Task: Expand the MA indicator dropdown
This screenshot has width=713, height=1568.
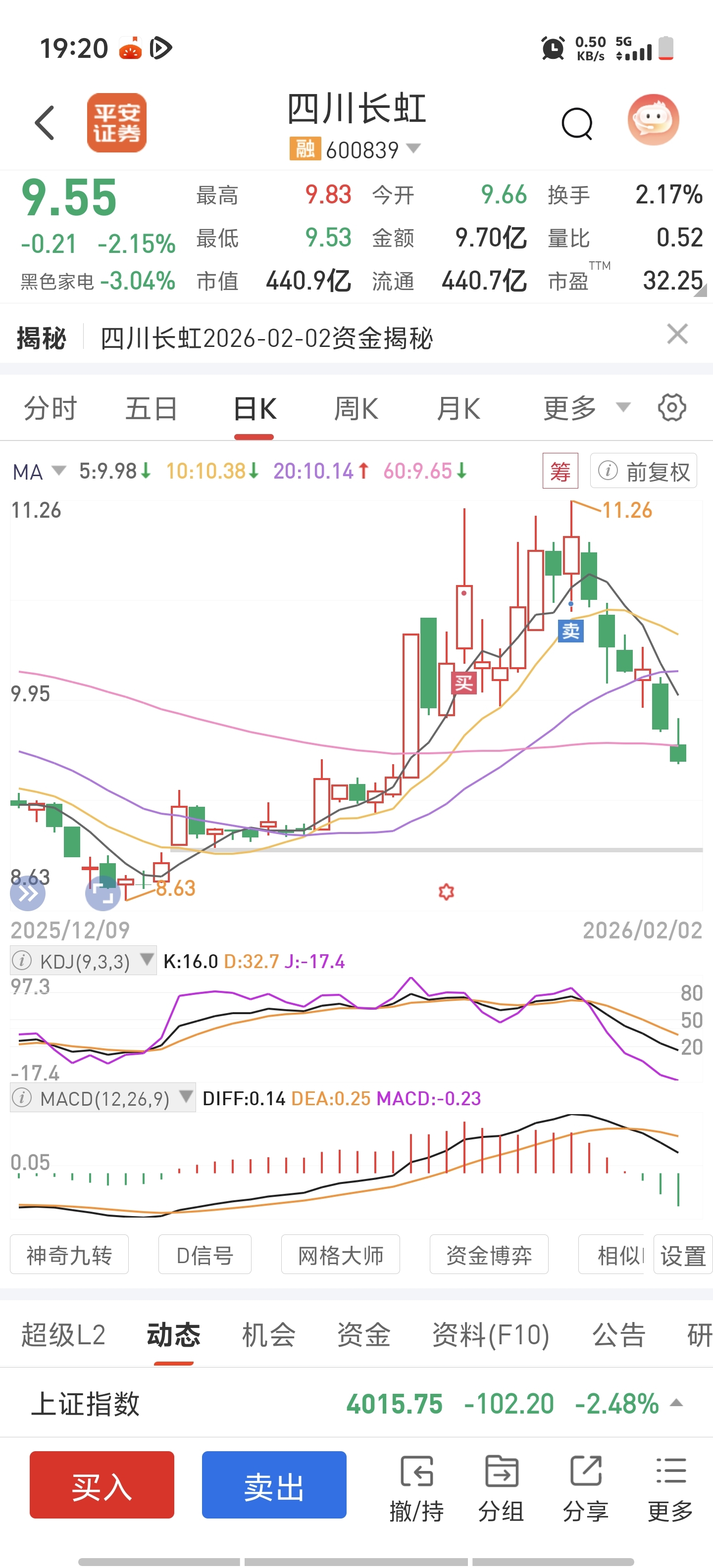Action: (x=39, y=471)
